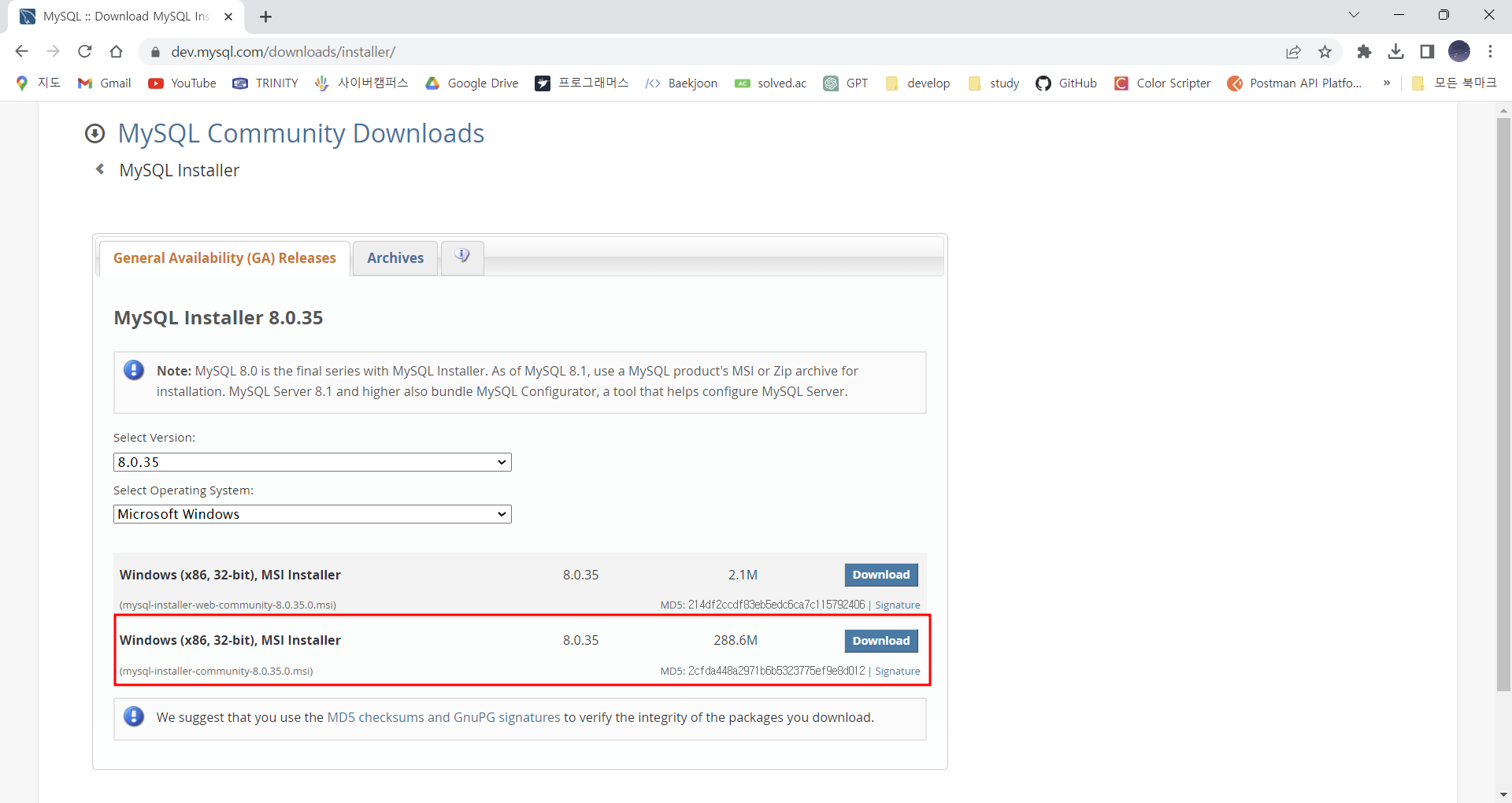This screenshot has width=1512, height=803.
Task: Go back to previous page in browser
Action: (x=22, y=51)
